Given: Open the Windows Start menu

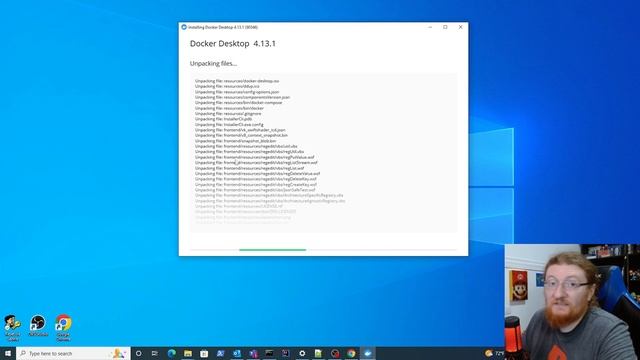Looking at the screenshot, I should tap(8, 353).
